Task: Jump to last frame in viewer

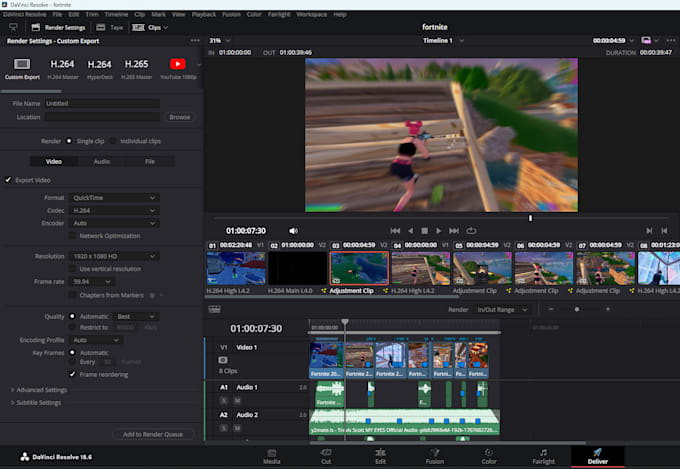Action: tap(454, 231)
